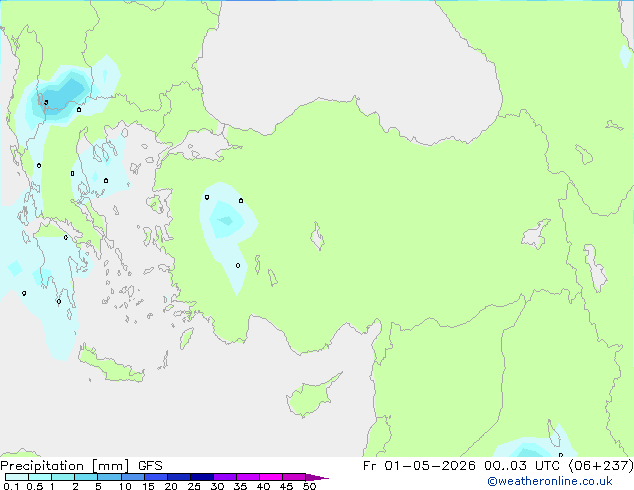634x490 pixels.
Task: Click the 0.1–0.5 mm legend color swatch
Action: [x=17, y=477]
